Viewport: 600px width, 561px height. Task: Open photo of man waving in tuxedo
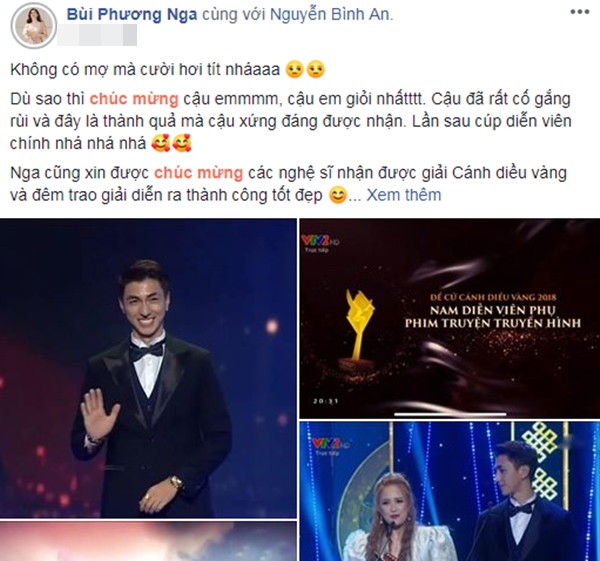click(x=148, y=368)
